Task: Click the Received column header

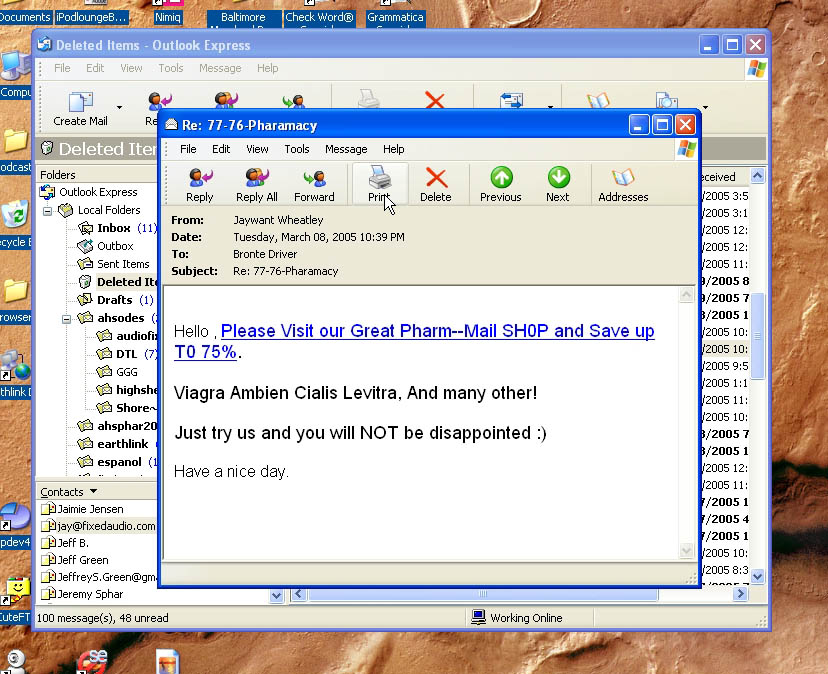Action: click(x=724, y=176)
